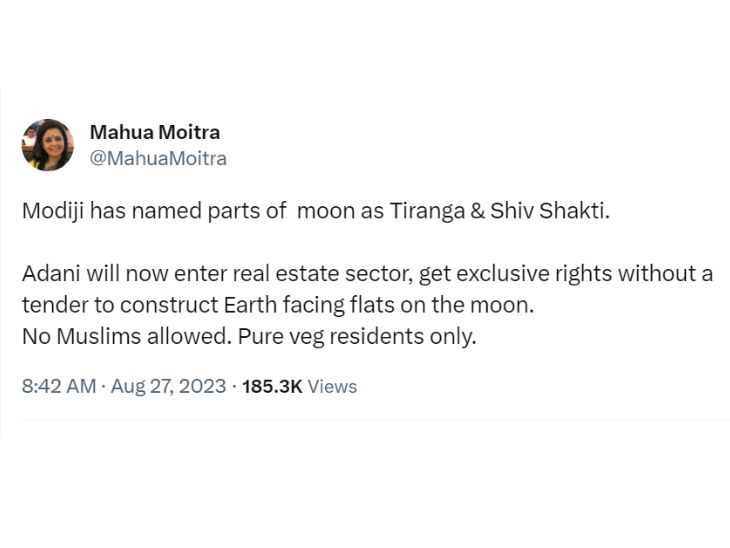730x548 pixels.
Task: Click the Aug 27, 2023 date
Action: (169, 386)
